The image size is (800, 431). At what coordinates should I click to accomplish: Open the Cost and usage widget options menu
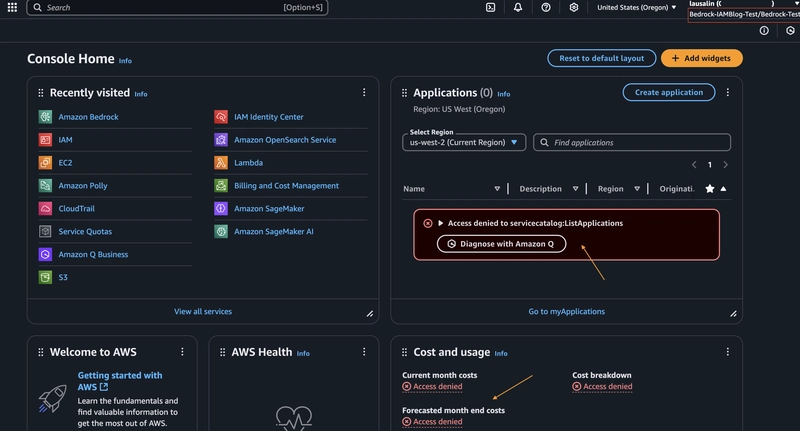click(x=728, y=352)
